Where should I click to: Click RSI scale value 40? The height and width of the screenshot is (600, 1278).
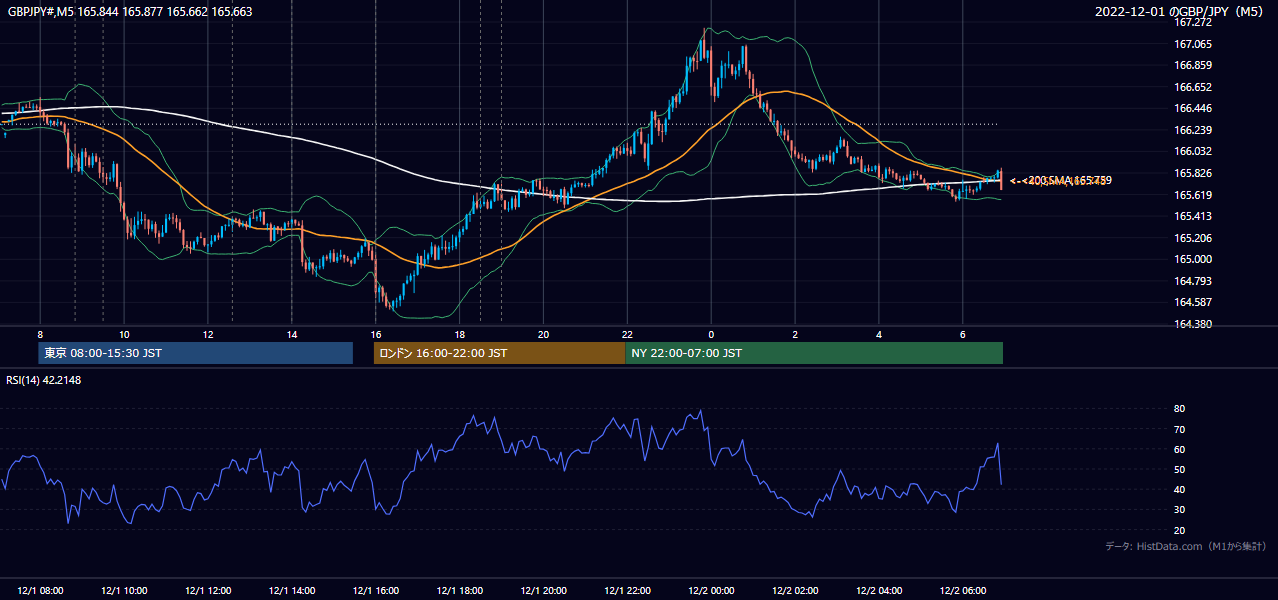point(1179,489)
